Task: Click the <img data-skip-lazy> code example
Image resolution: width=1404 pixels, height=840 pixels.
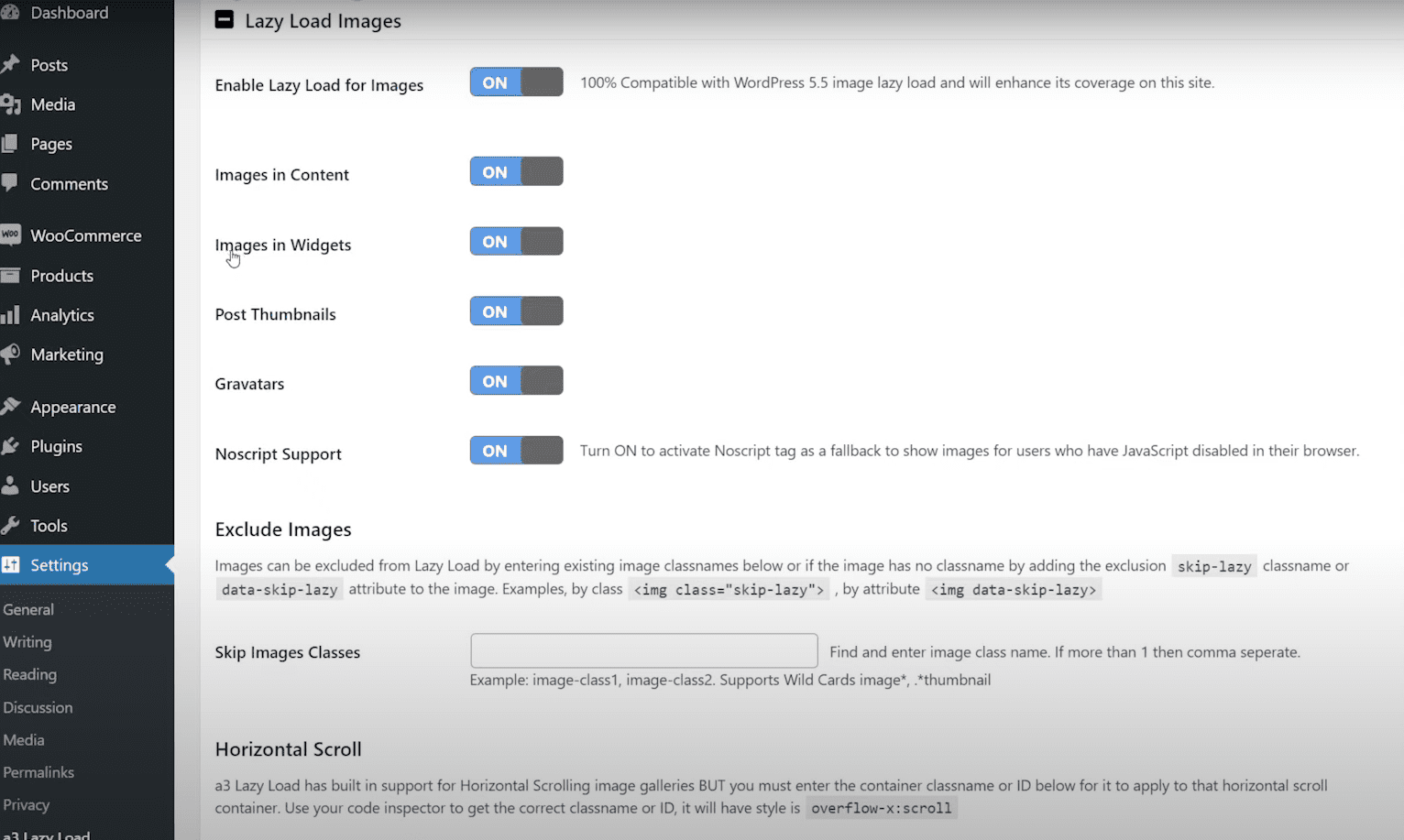Action: (1014, 590)
